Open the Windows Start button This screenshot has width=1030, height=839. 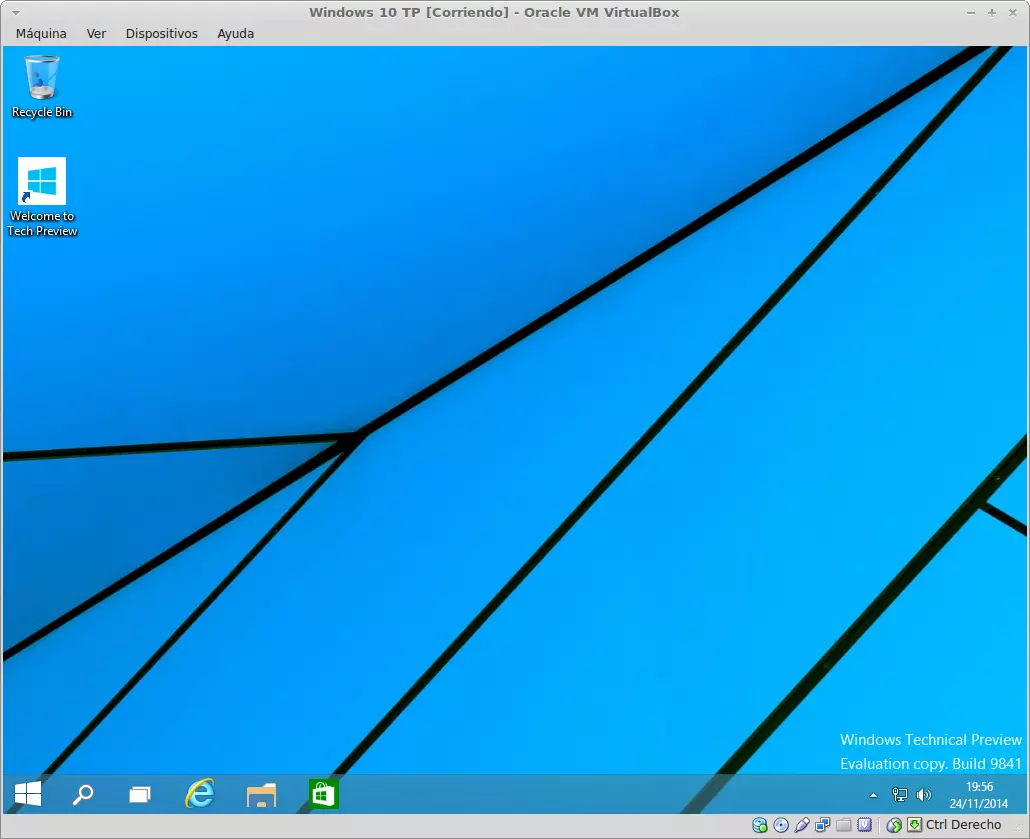click(x=27, y=795)
